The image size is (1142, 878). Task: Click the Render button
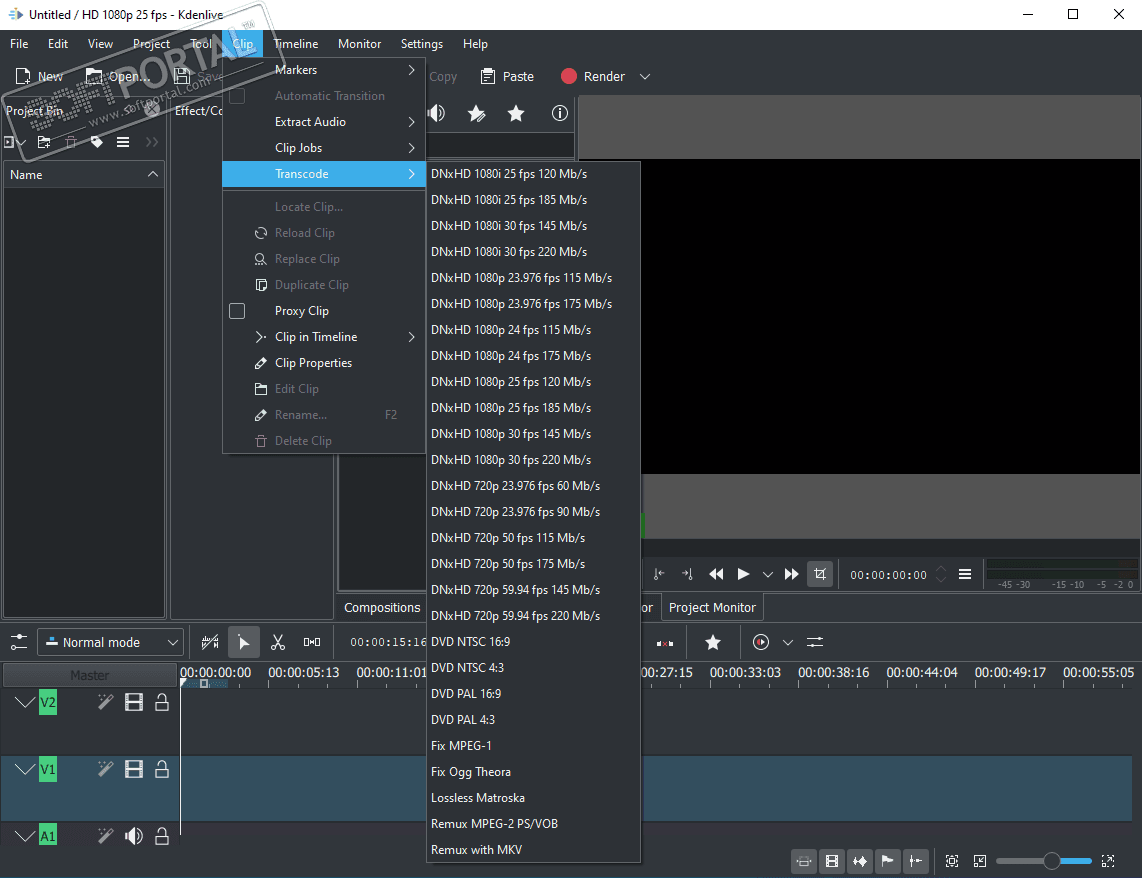click(593, 76)
